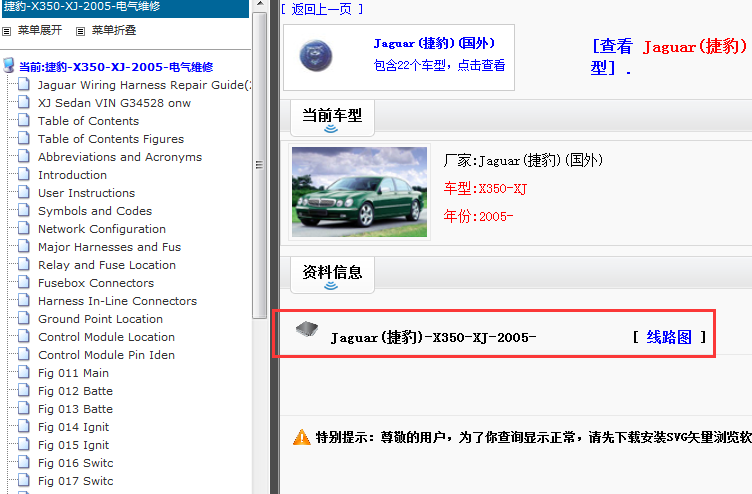Click the orange warning icon before 特别提示
This screenshot has width=752, height=494.
(302, 437)
